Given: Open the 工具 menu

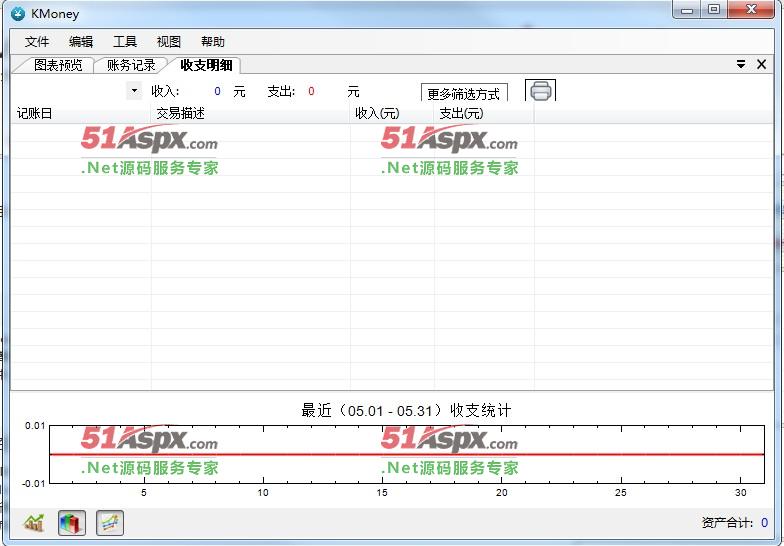Looking at the screenshot, I should [x=125, y=42].
